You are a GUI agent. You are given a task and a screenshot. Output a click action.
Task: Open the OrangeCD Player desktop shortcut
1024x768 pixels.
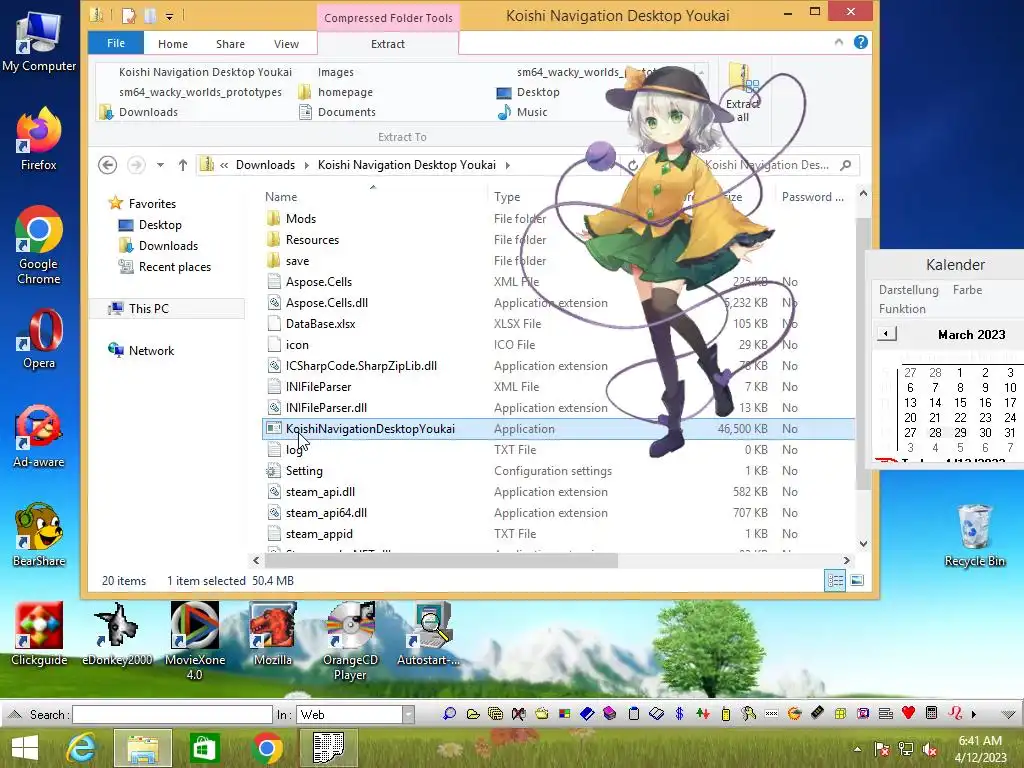tap(351, 641)
